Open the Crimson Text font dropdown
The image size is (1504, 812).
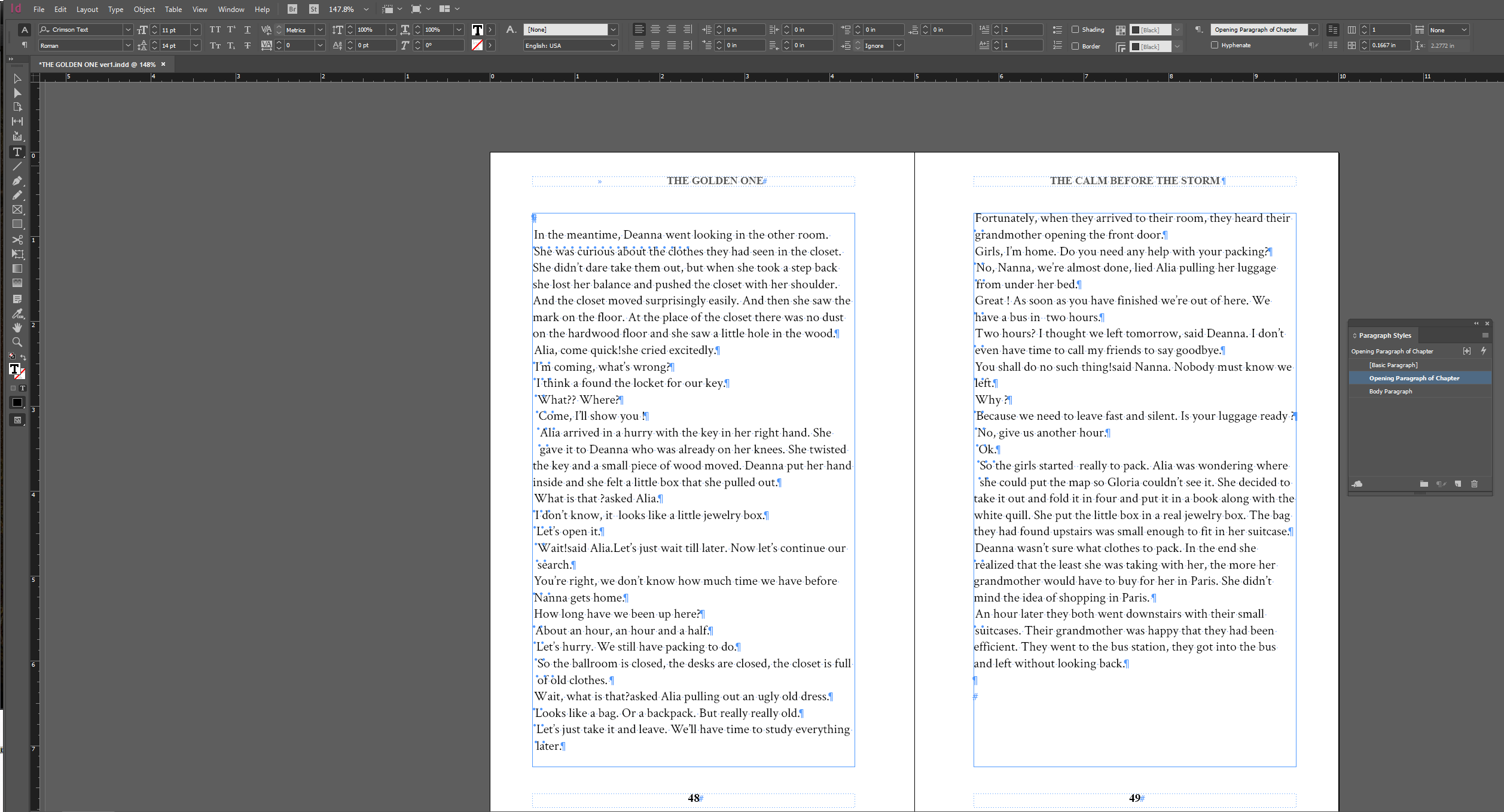tap(127, 29)
